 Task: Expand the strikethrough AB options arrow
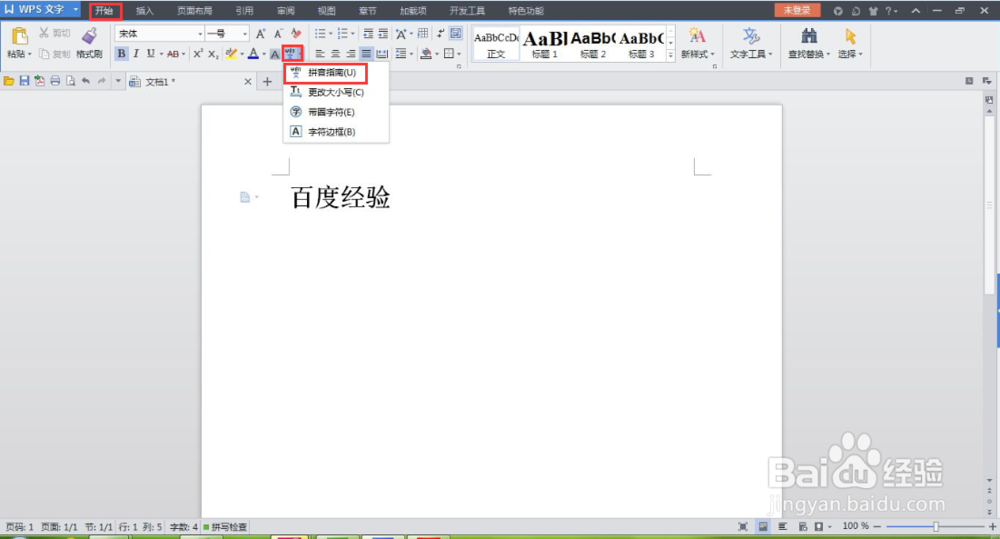point(184,54)
